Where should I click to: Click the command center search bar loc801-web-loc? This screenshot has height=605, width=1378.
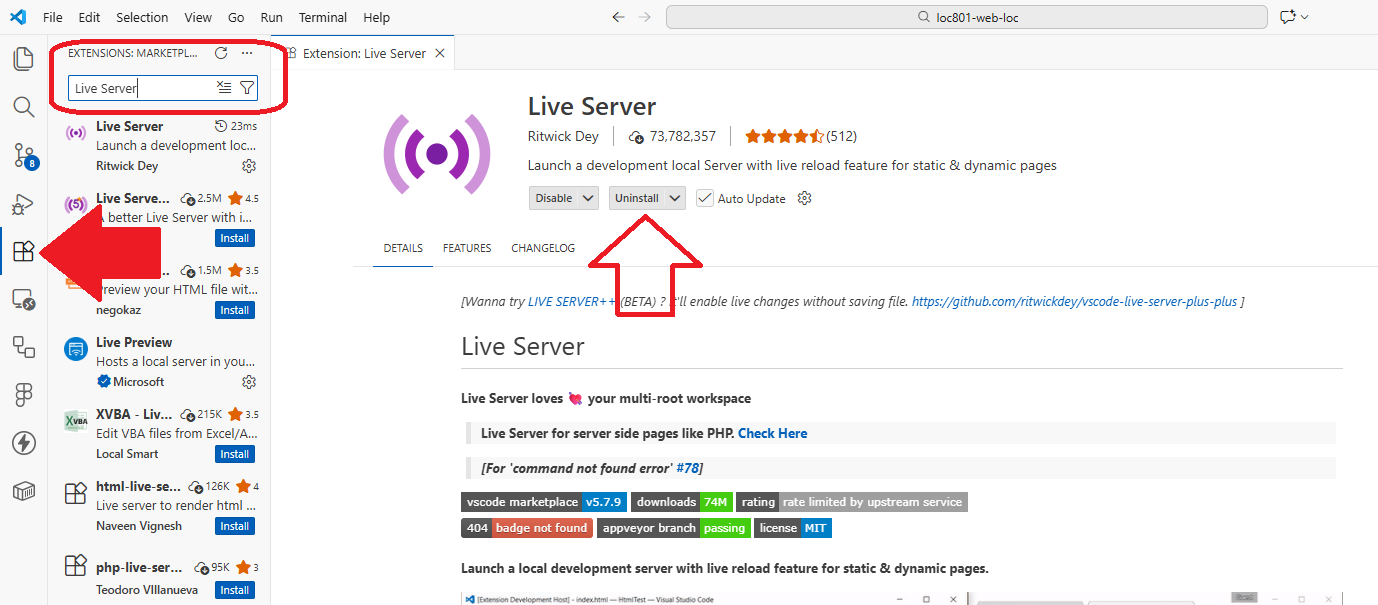tap(967, 17)
